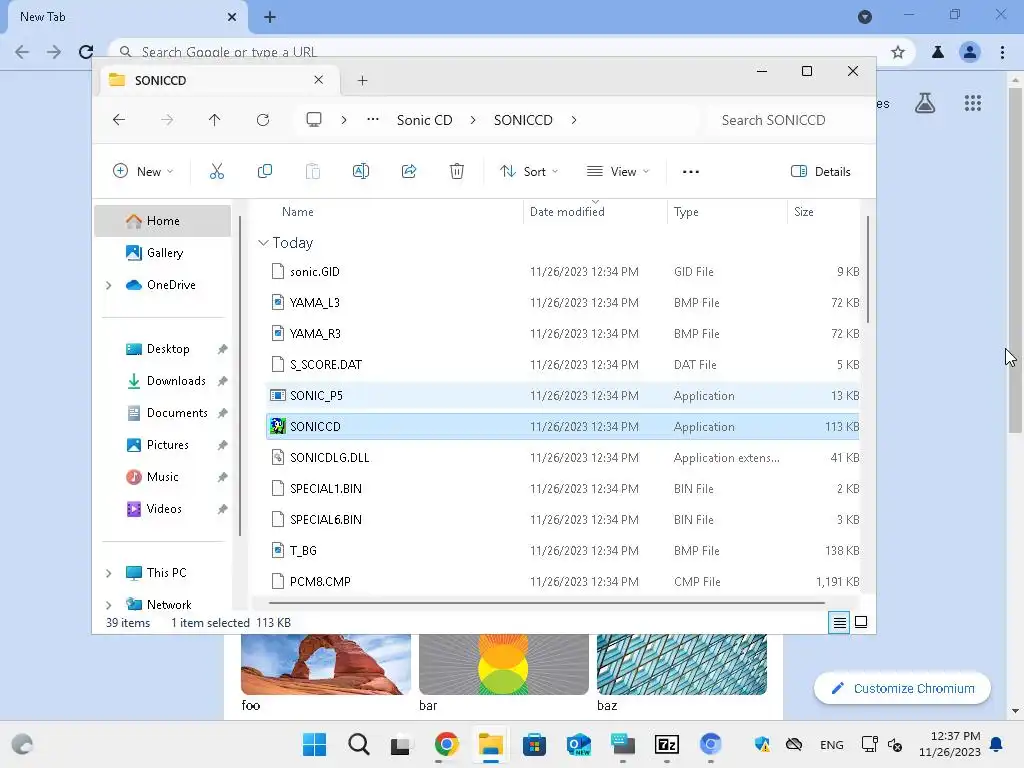Select the New Tab in Chromium

[127, 17]
